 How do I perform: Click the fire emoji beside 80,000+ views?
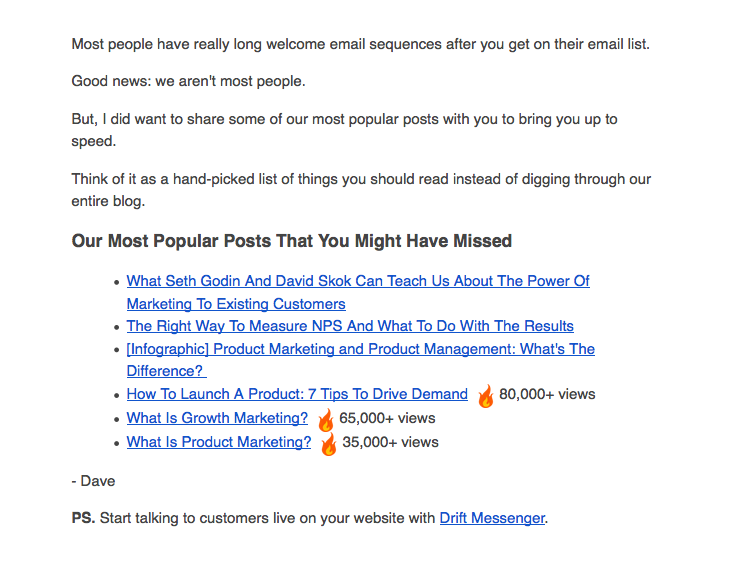pos(486,396)
